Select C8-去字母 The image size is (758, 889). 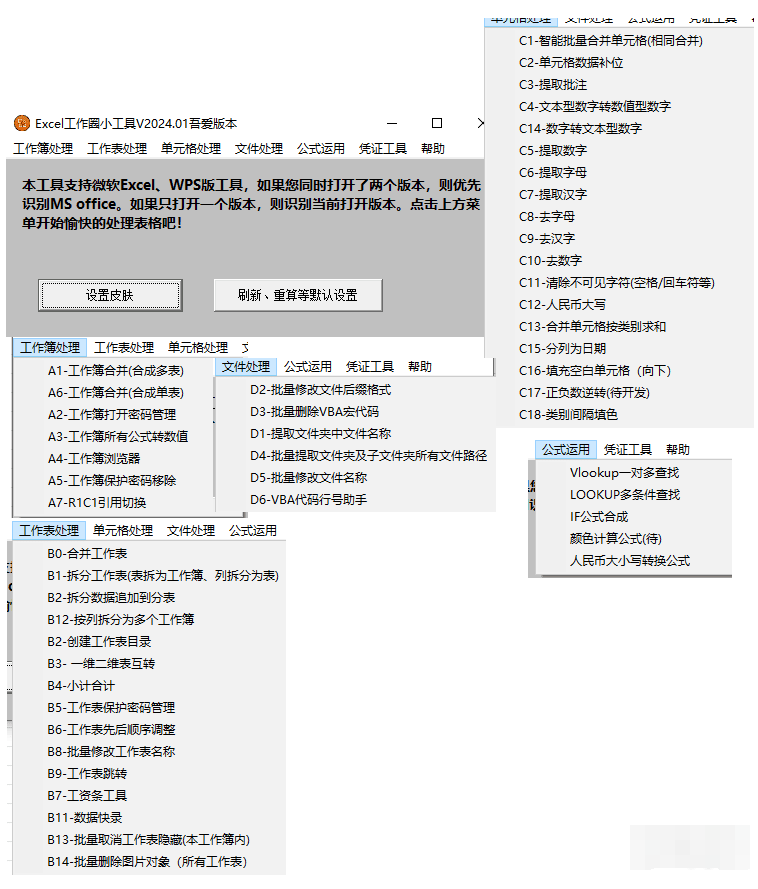pos(547,217)
